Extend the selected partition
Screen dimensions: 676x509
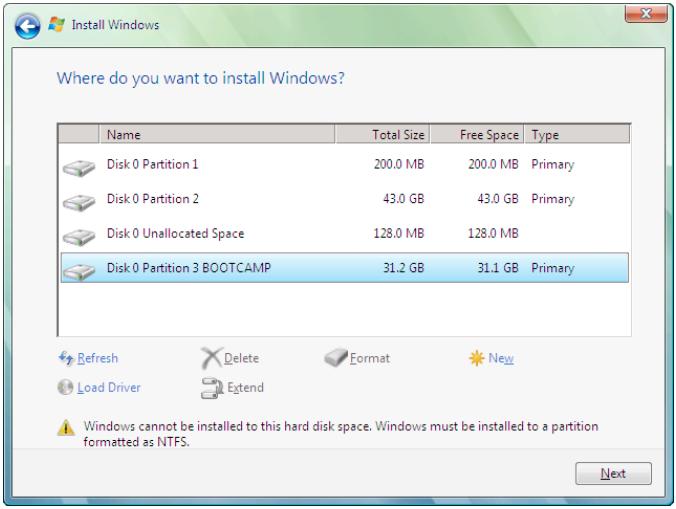[245, 387]
